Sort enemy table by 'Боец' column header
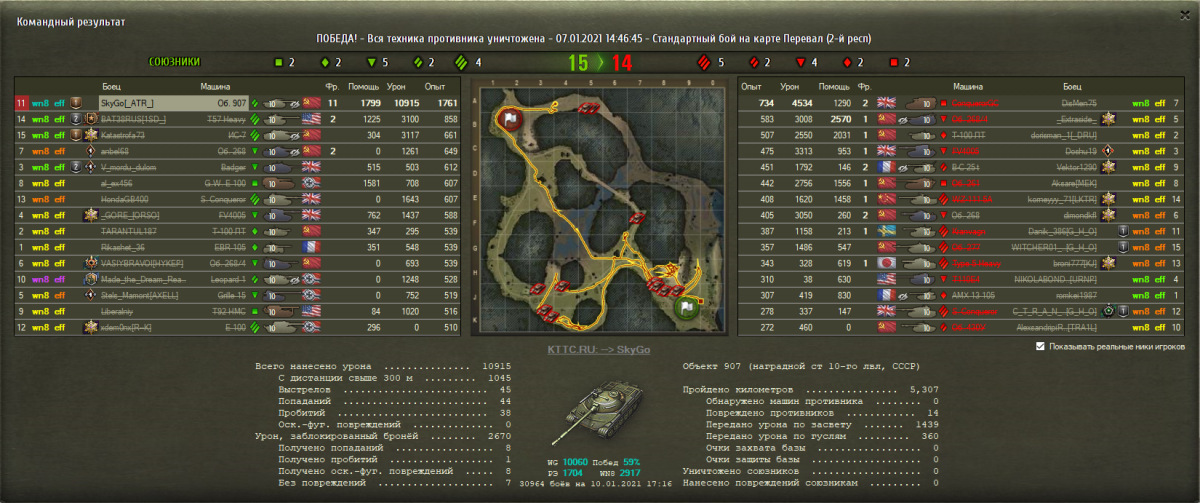This screenshot has width=1200, height=503. point(1071,87)
